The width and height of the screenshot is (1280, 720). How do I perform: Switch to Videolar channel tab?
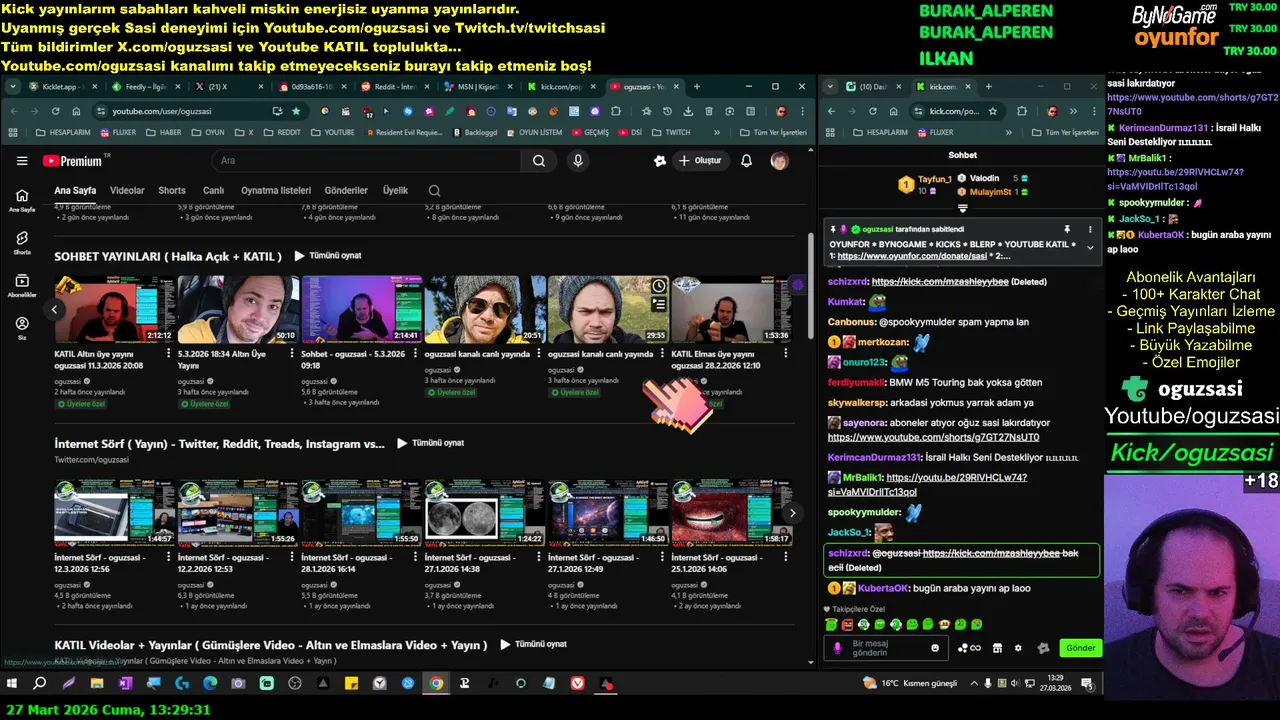click(127, 190)
